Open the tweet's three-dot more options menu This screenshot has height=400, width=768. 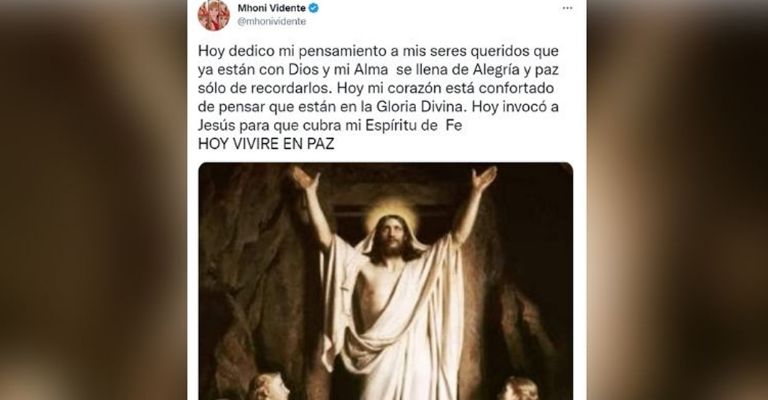point(567,8)
